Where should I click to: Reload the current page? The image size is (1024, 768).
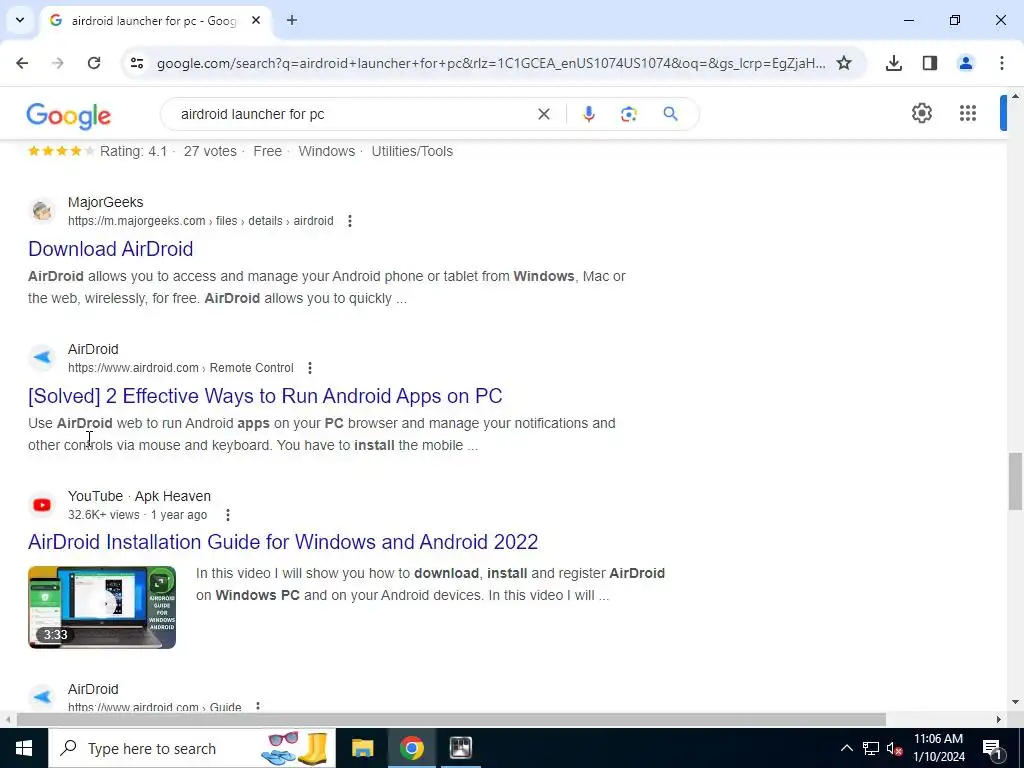pos(94,63)
